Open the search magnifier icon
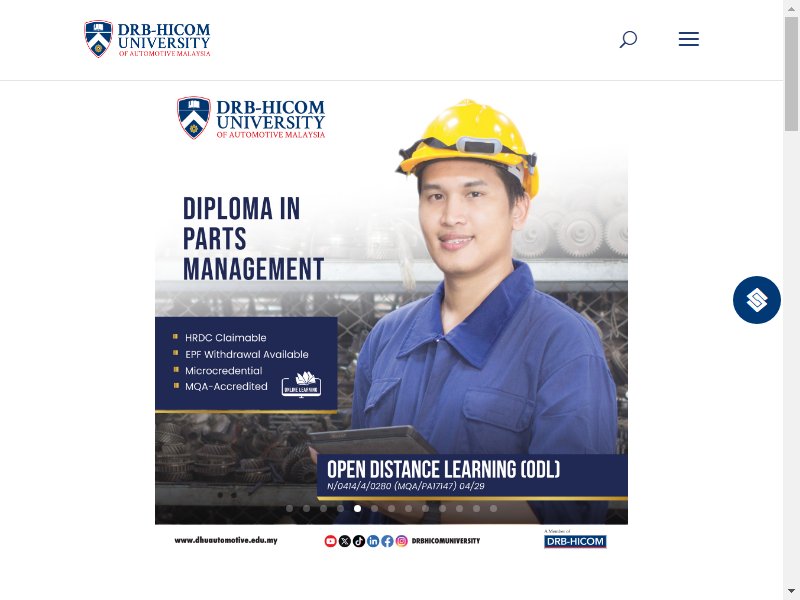 point(628,39)
